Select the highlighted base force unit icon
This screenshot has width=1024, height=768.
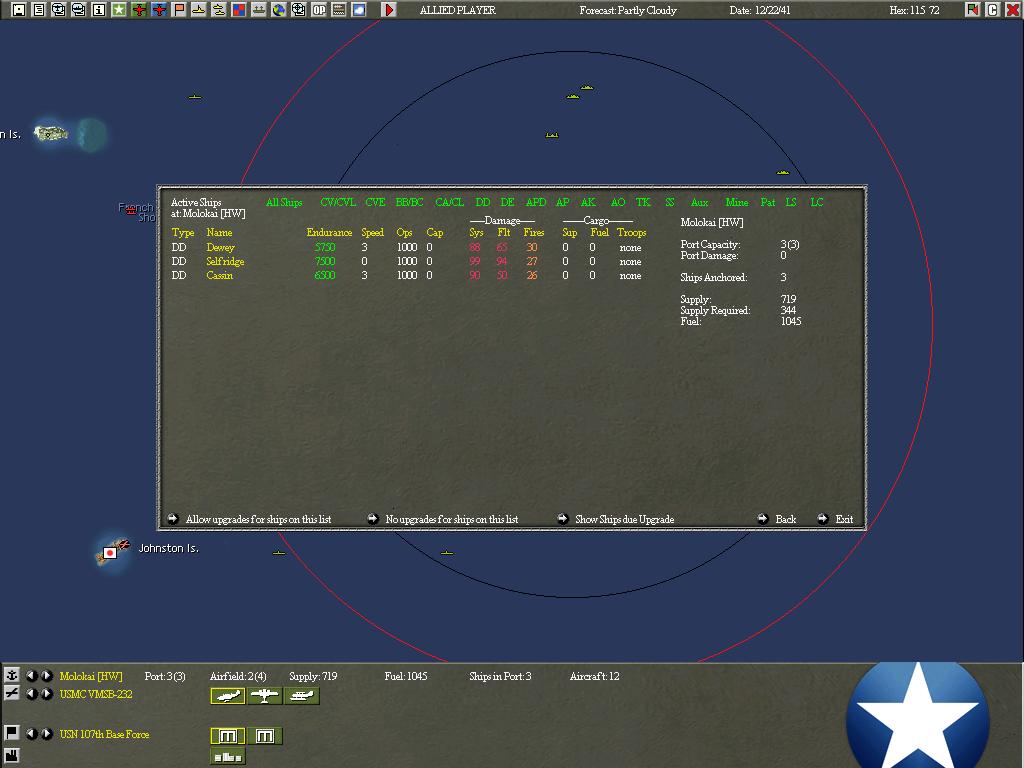point(228,736)
